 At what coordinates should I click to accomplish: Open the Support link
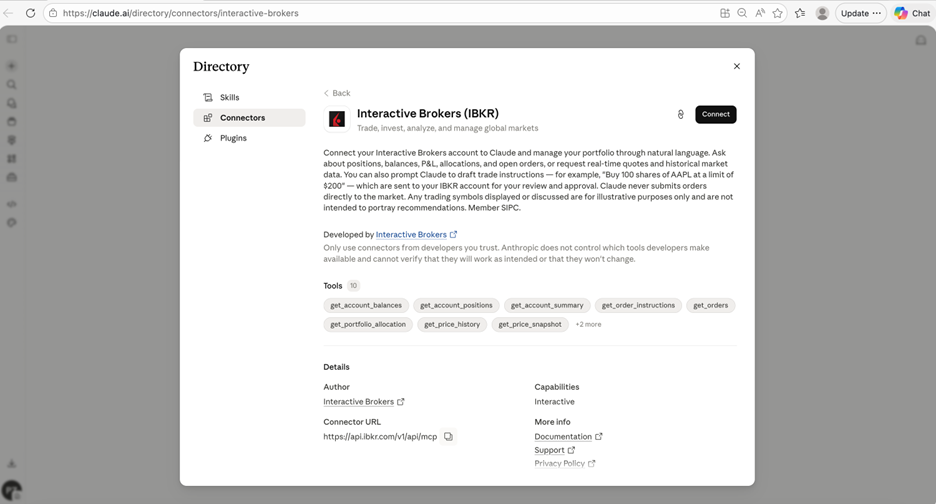coord(549,450)
